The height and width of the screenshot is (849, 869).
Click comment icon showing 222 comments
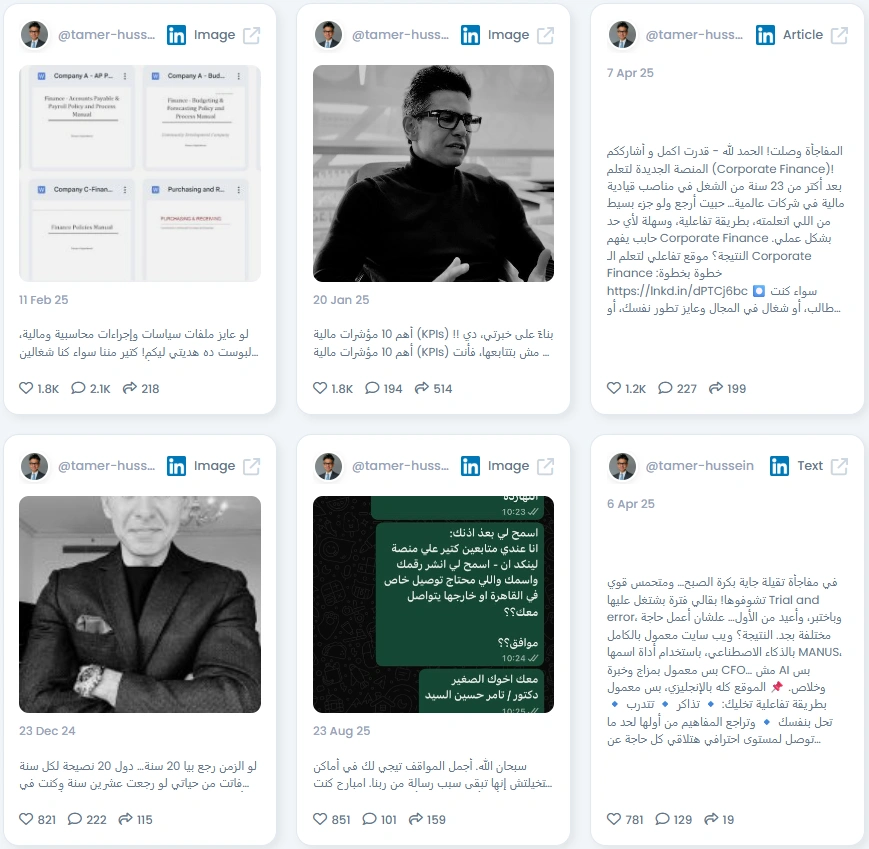coord(75,819)
